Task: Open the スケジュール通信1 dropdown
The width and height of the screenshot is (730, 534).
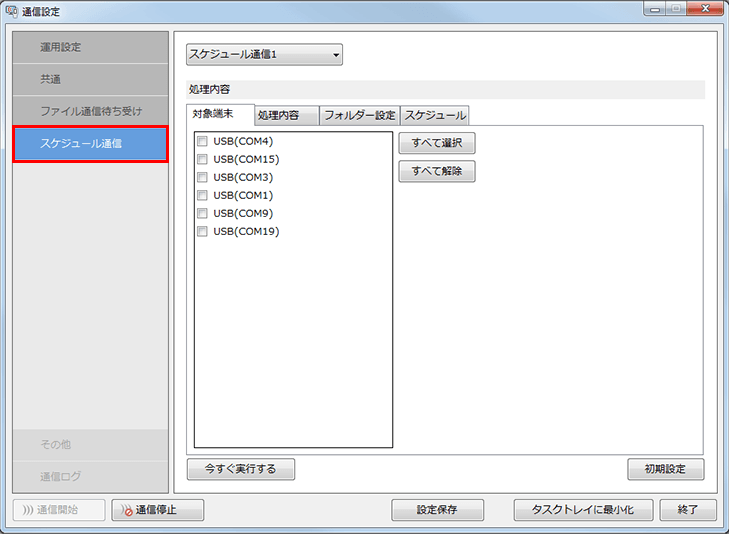Action: (264, 54)
